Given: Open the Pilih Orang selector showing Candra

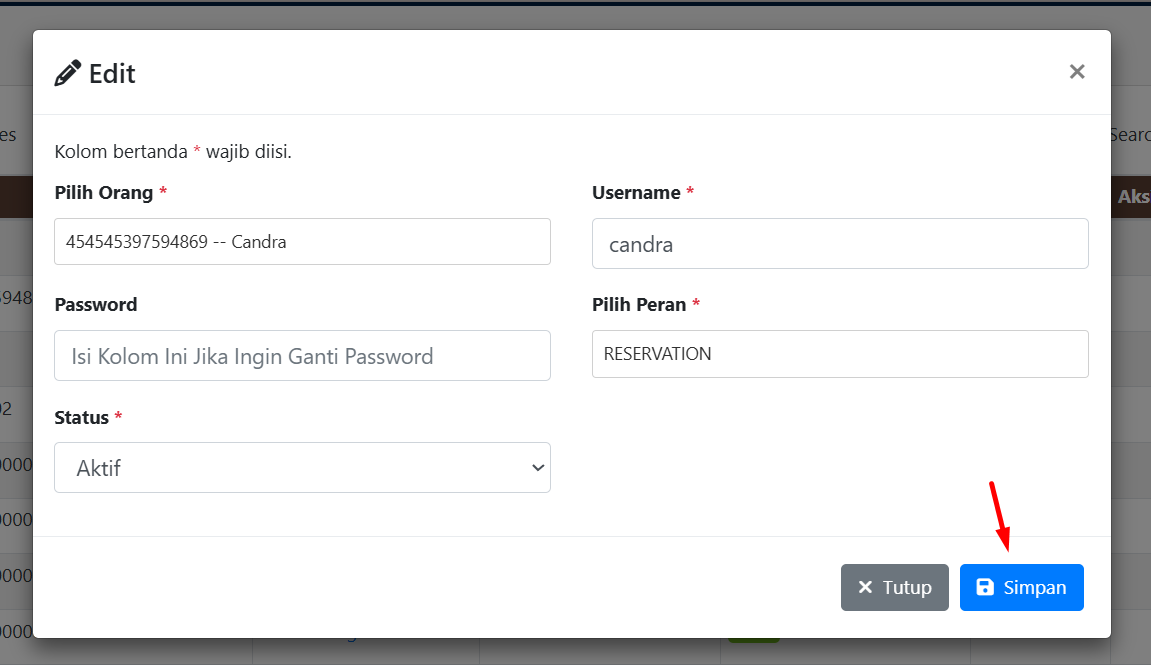Looking at the screenshot, I should 302,241.
